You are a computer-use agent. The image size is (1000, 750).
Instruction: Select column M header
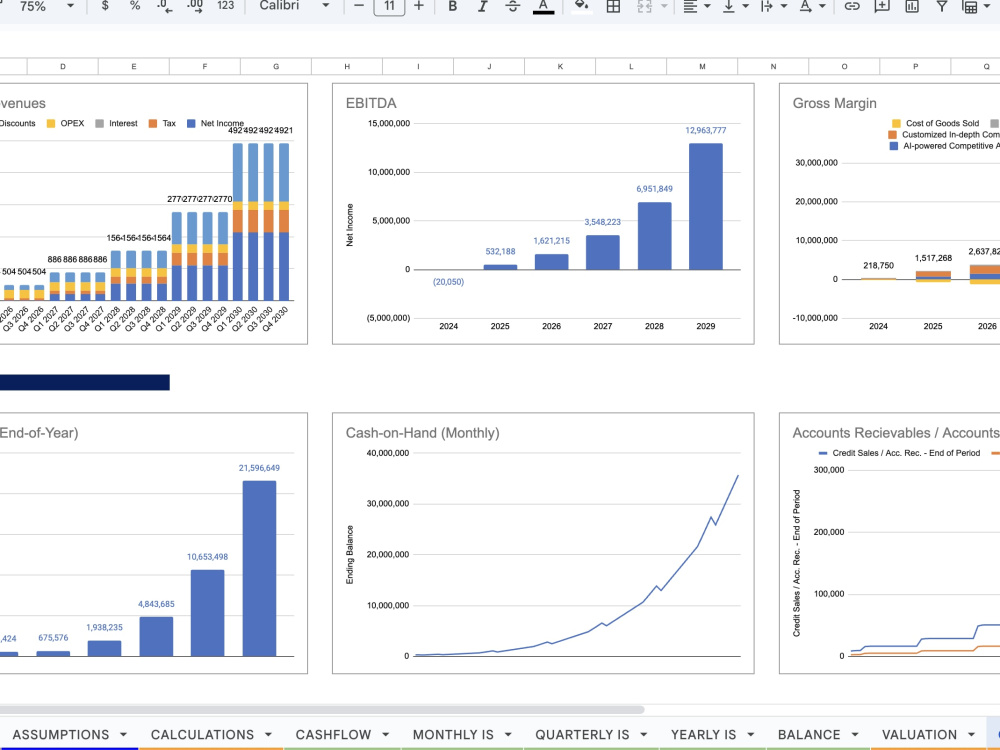point(702,66)
